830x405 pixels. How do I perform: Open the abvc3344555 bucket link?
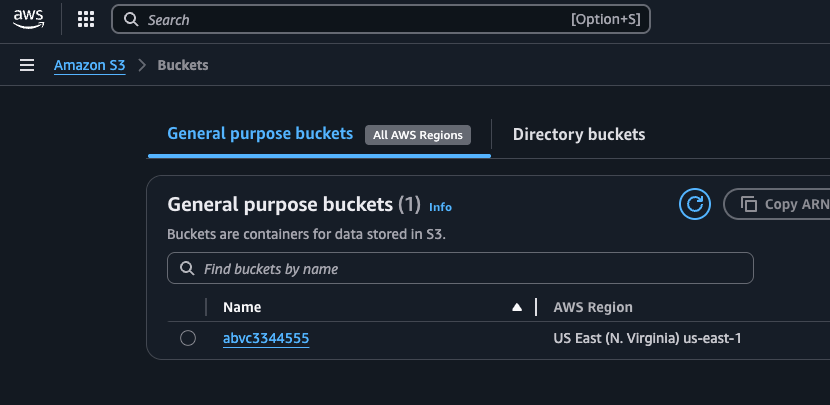tap(266, 338)
